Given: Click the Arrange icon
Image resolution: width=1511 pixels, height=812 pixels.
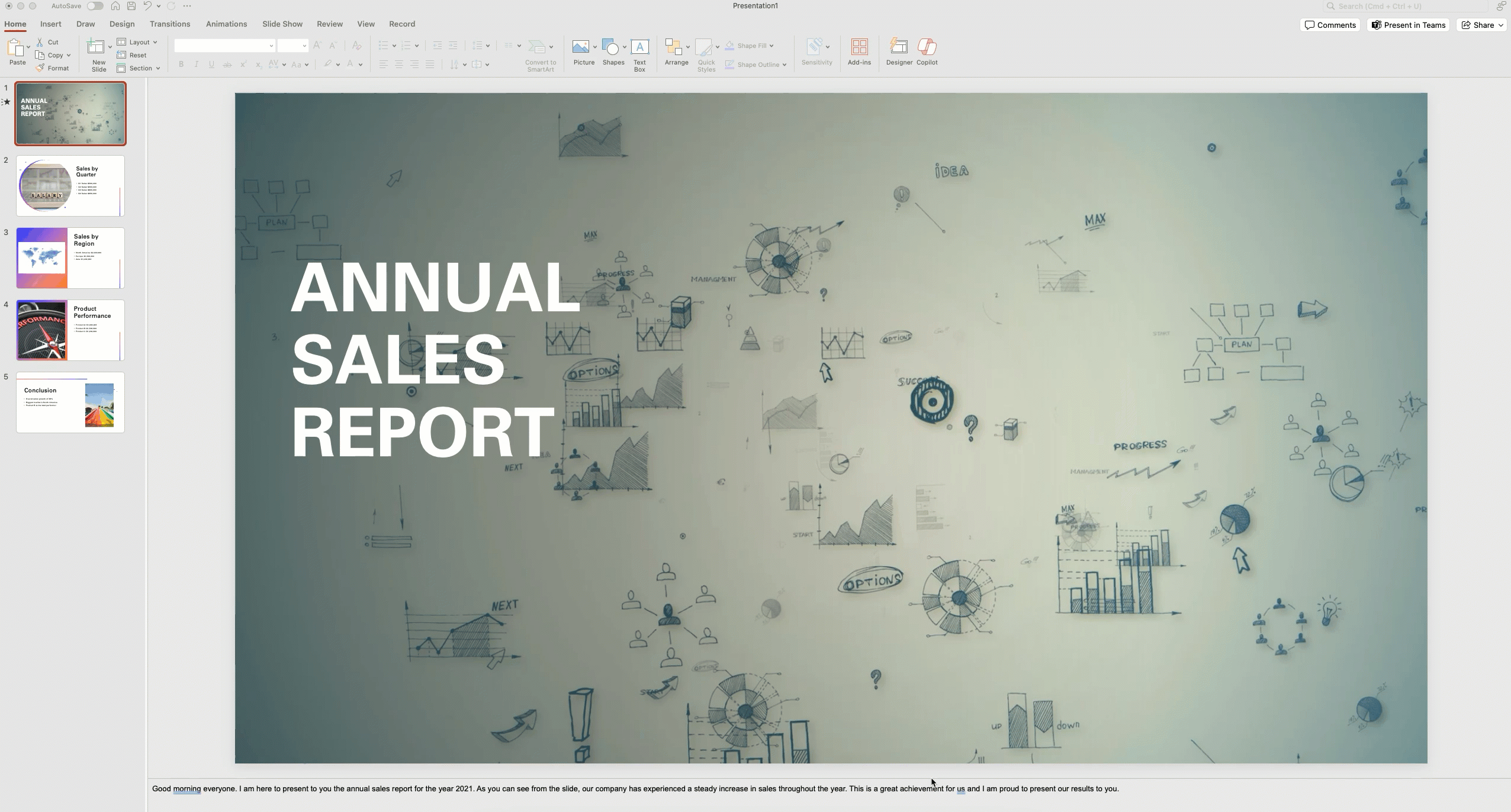Looking at the screenshot, I should point(673,47).
